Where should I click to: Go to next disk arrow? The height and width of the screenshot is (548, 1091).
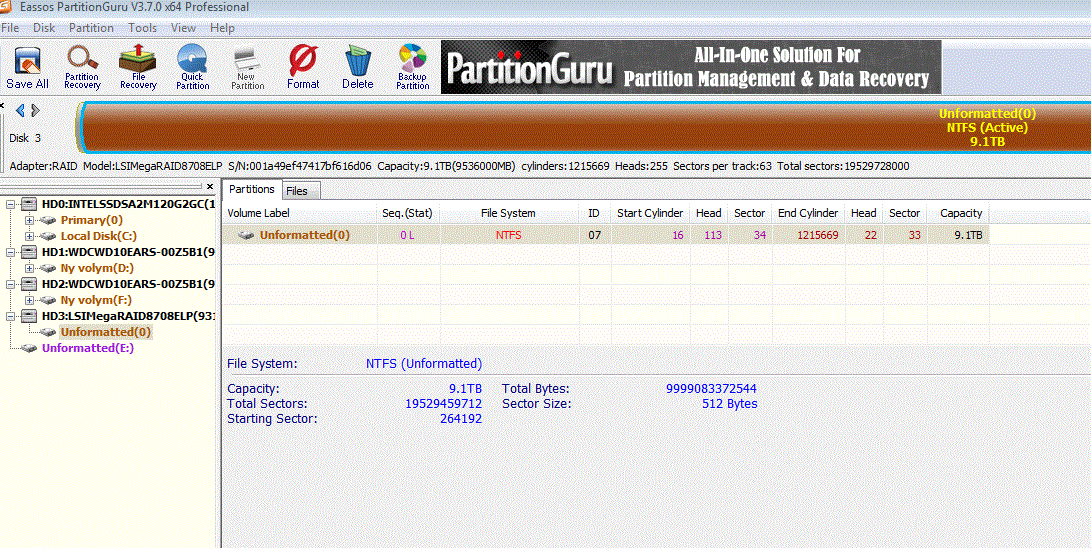pyautogui.click(x=35, y=110)
